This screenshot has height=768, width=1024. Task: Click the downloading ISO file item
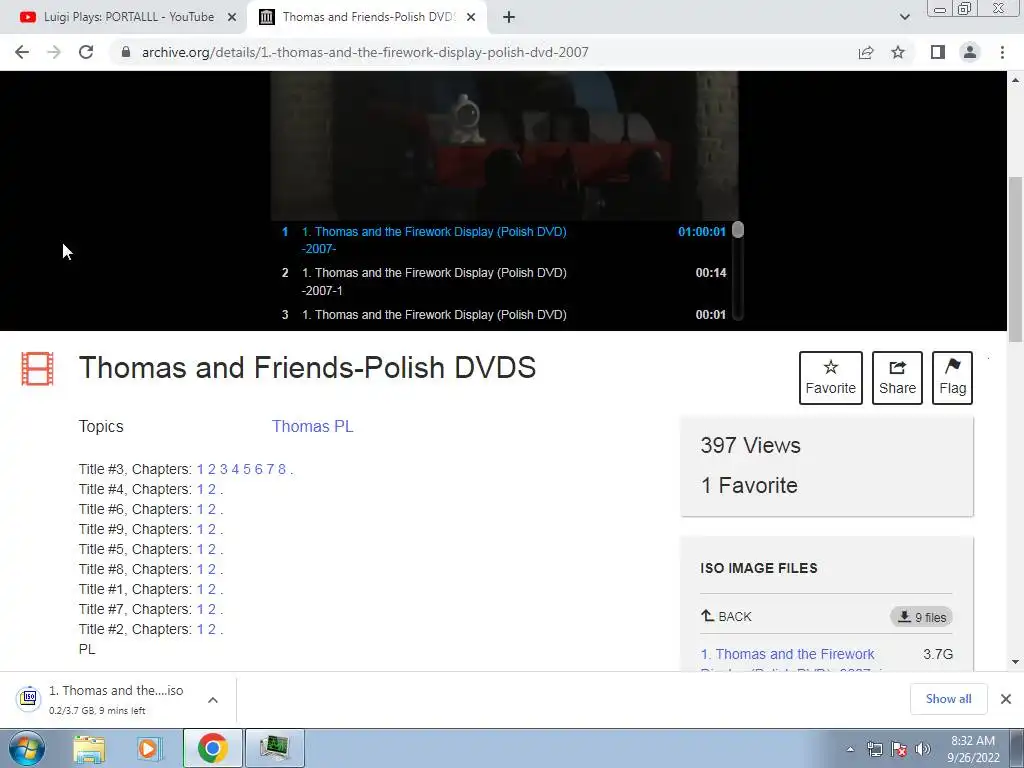click(104, 699)
